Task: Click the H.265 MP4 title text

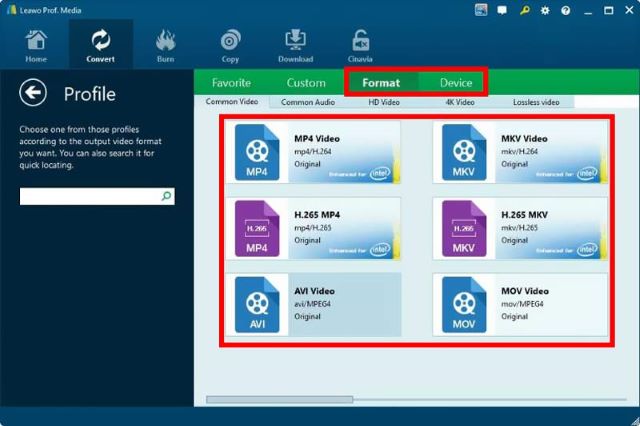Action: coord(317,215)
